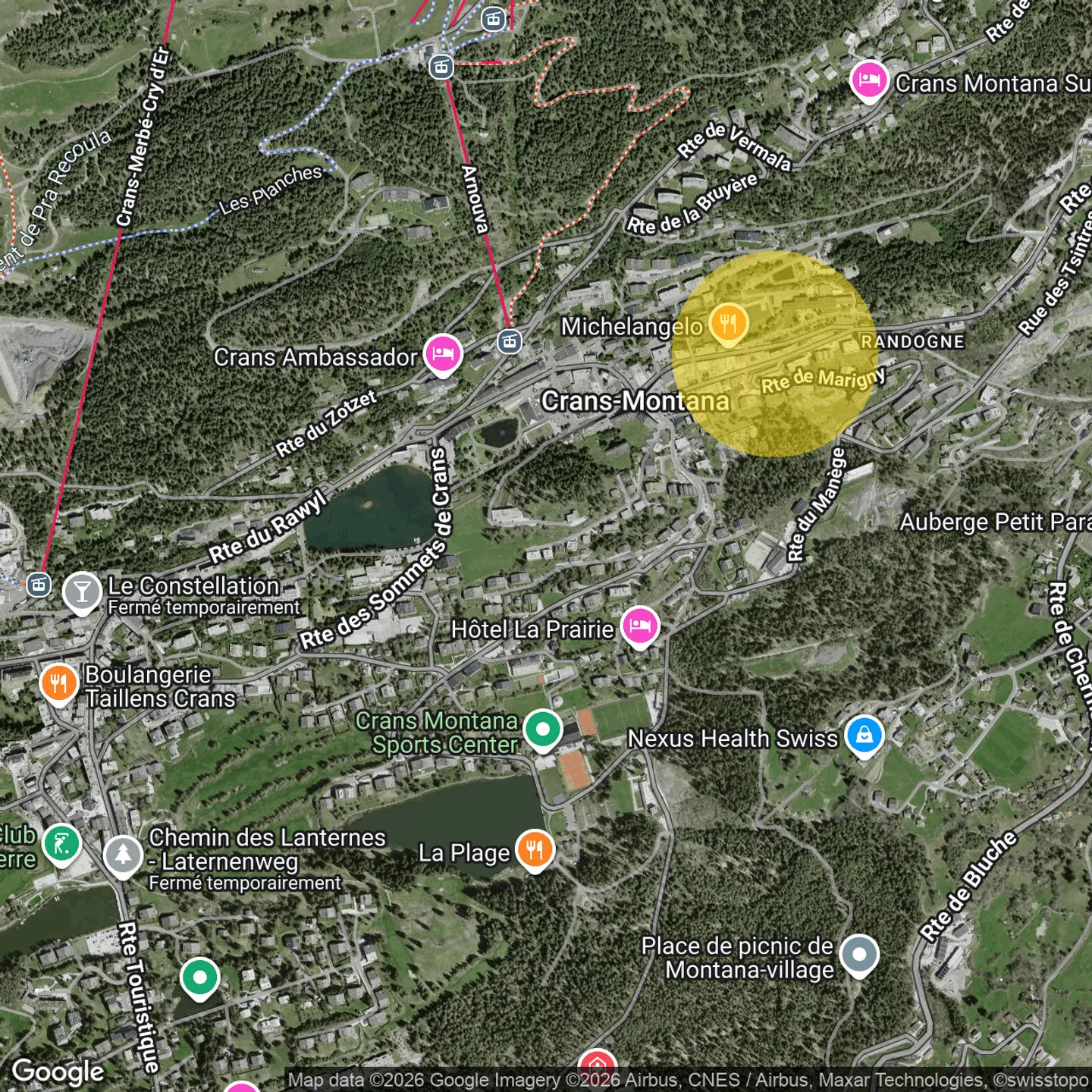Open the Auberge Petit Para label
The height and width of the screenshot is (1092, 1092).
[996, 522]
